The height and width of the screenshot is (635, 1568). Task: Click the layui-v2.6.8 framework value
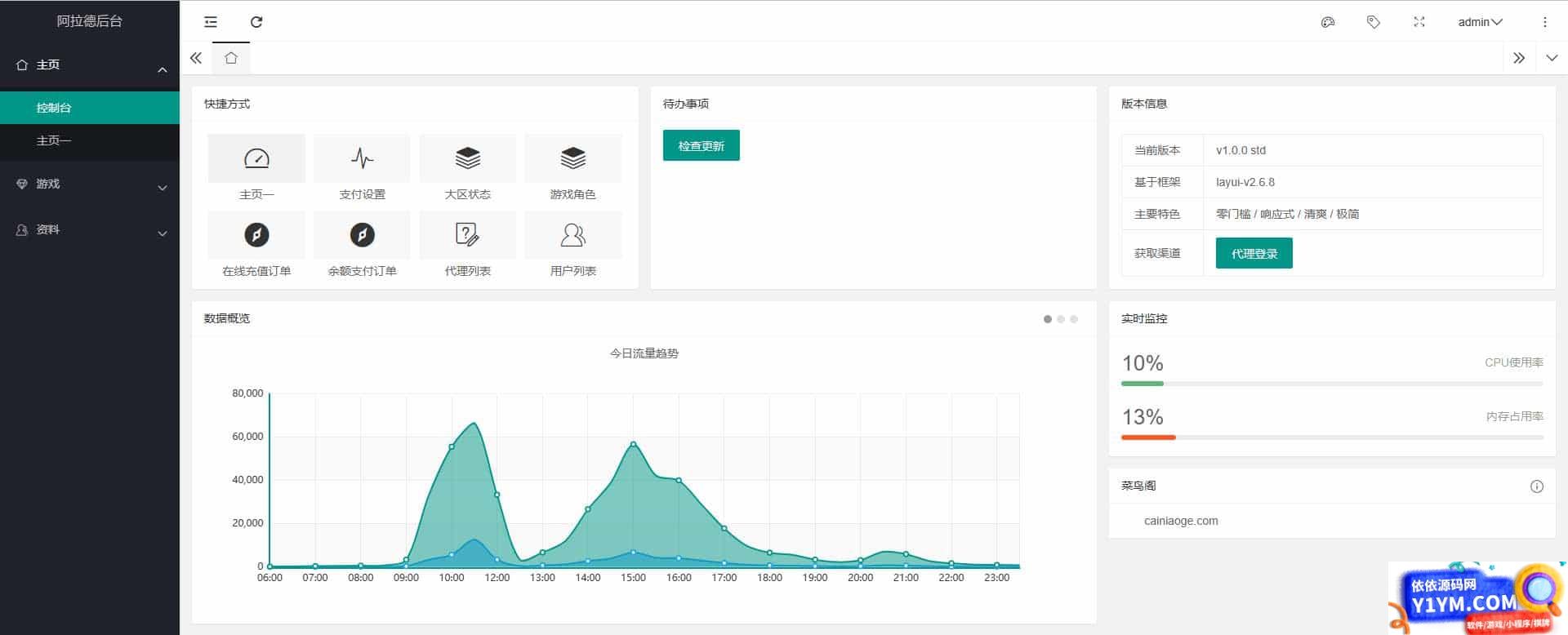click(x=1245, y=182)
